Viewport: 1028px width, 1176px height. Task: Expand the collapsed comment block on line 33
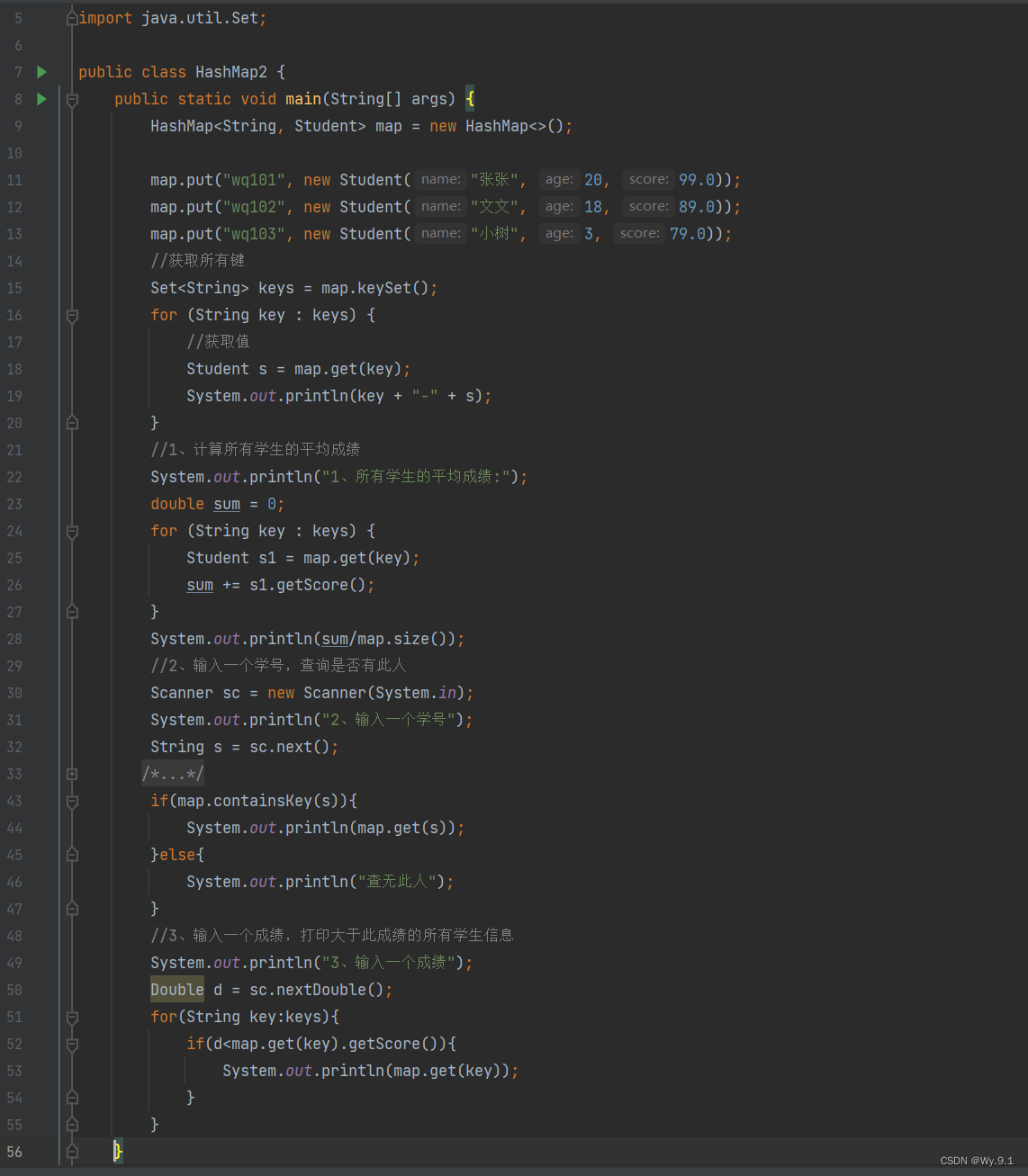(x=72, y=774)
